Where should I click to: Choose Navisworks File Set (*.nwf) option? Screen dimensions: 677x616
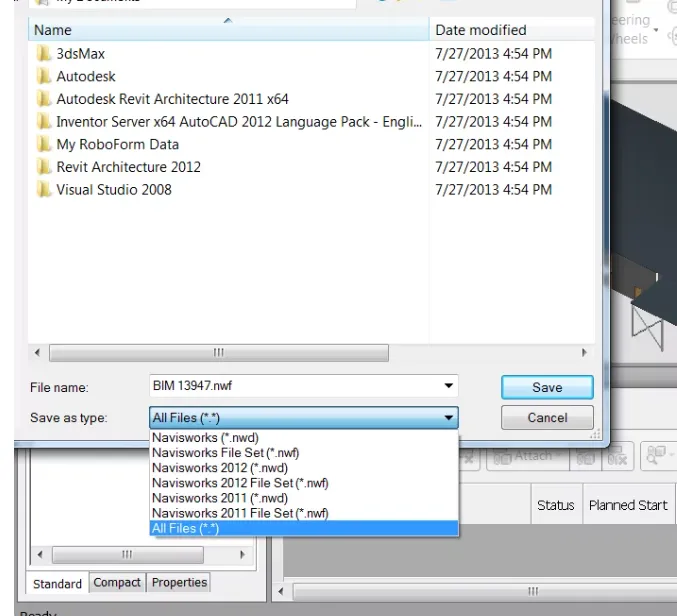coord(225,453)
